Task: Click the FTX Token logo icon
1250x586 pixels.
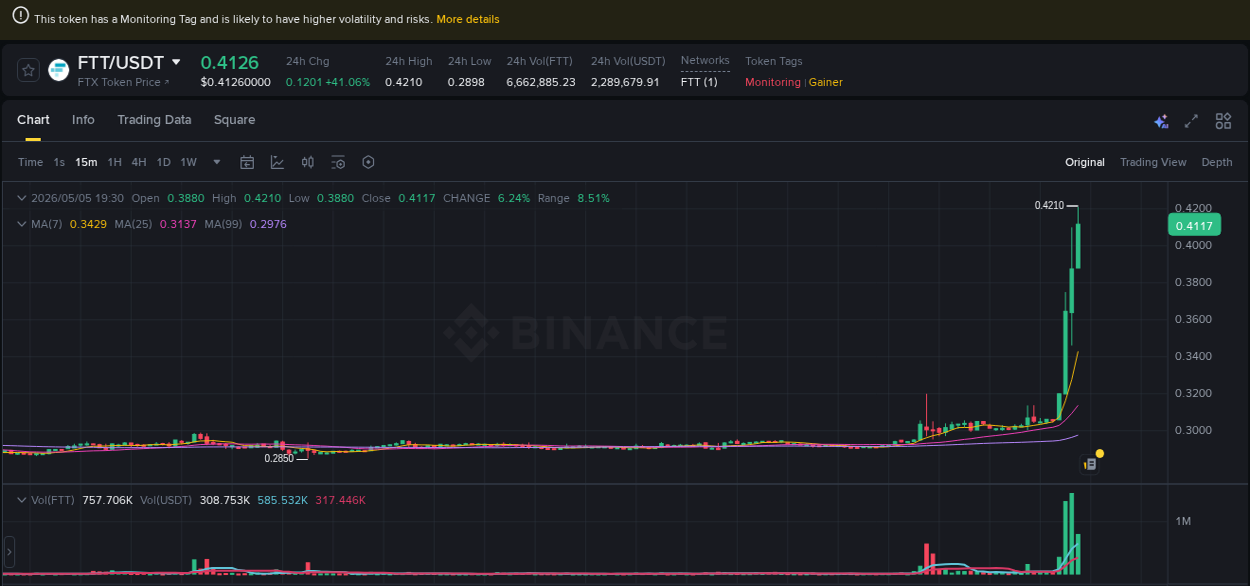Action: 59,70
